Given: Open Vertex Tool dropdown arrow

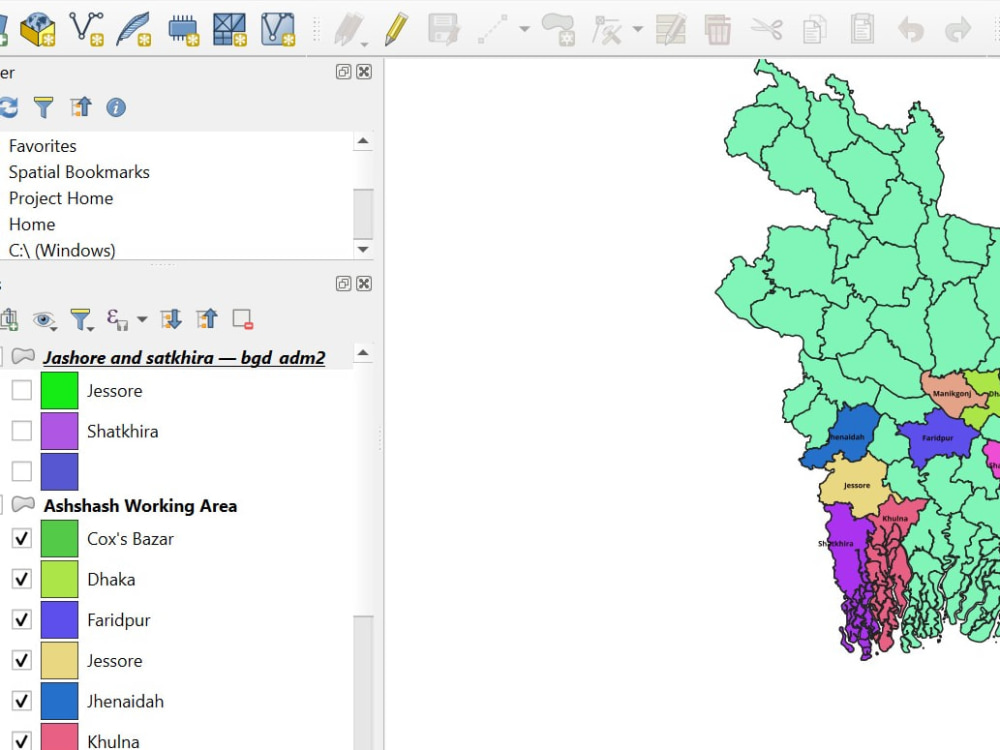Looking at the screenshot, I should point(637,29).
